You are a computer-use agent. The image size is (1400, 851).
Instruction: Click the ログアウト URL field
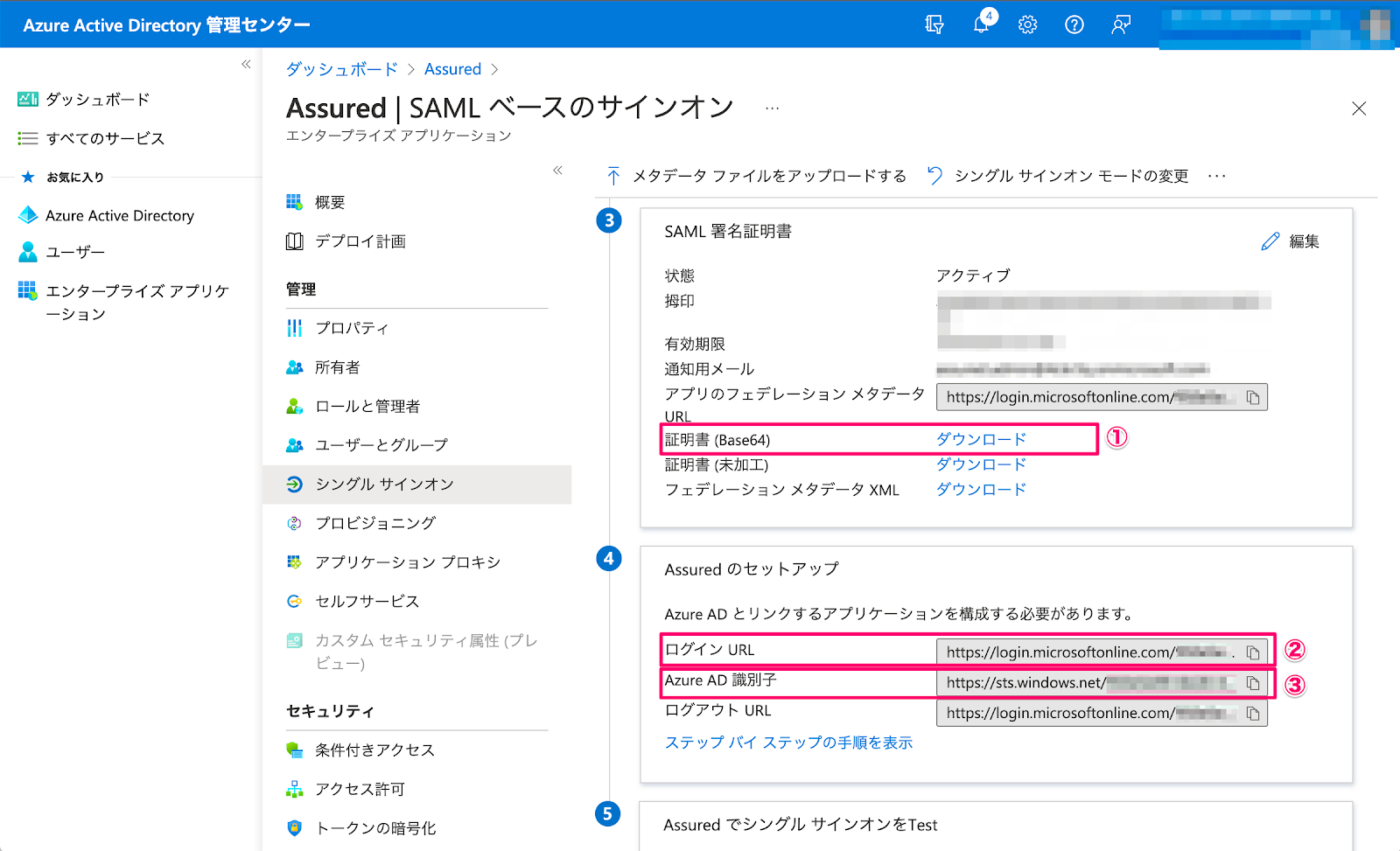(x=1102, y=713)
